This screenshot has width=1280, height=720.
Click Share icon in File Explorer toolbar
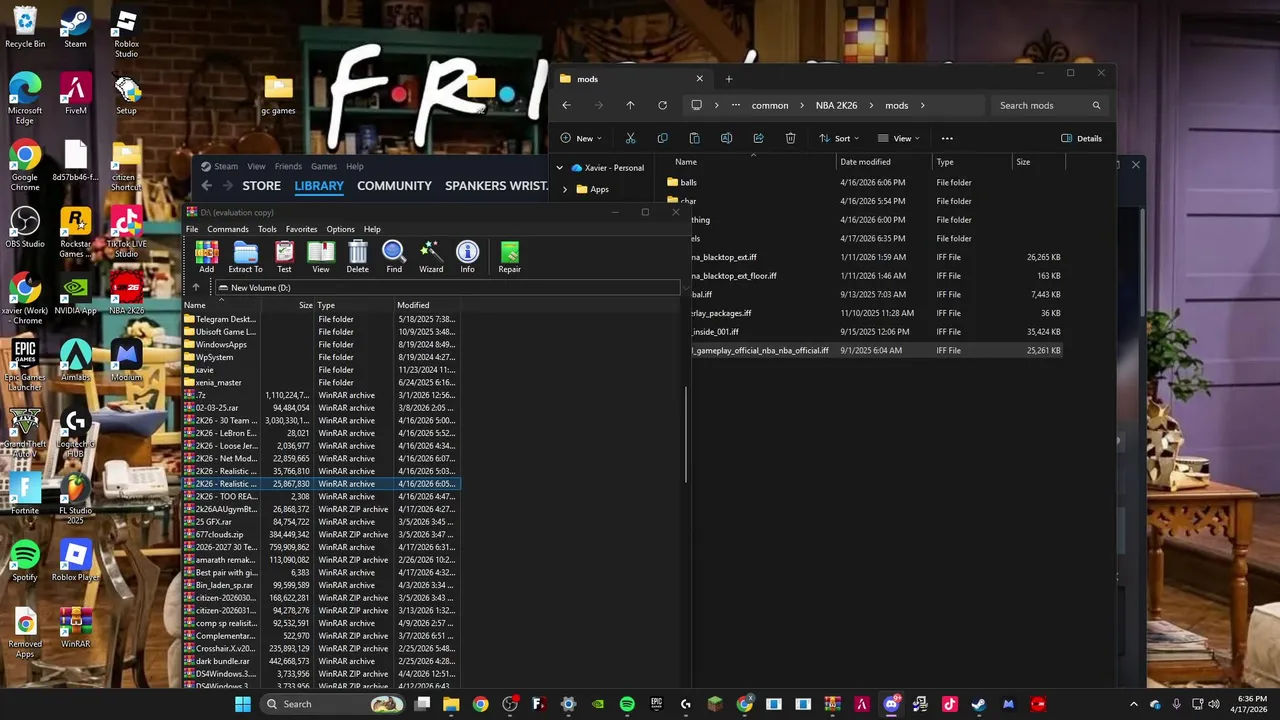coord(758,138)
